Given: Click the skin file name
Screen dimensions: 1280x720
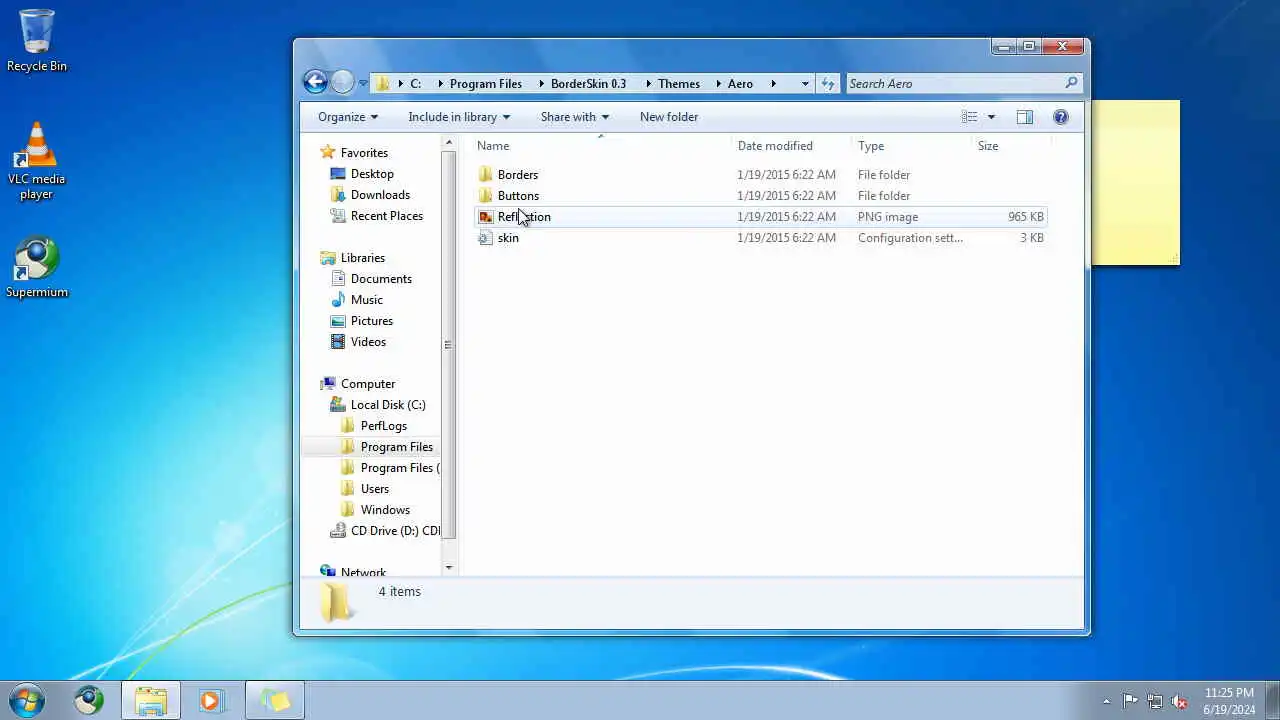Looking at the screenshot, I should [x=508, y=238].
